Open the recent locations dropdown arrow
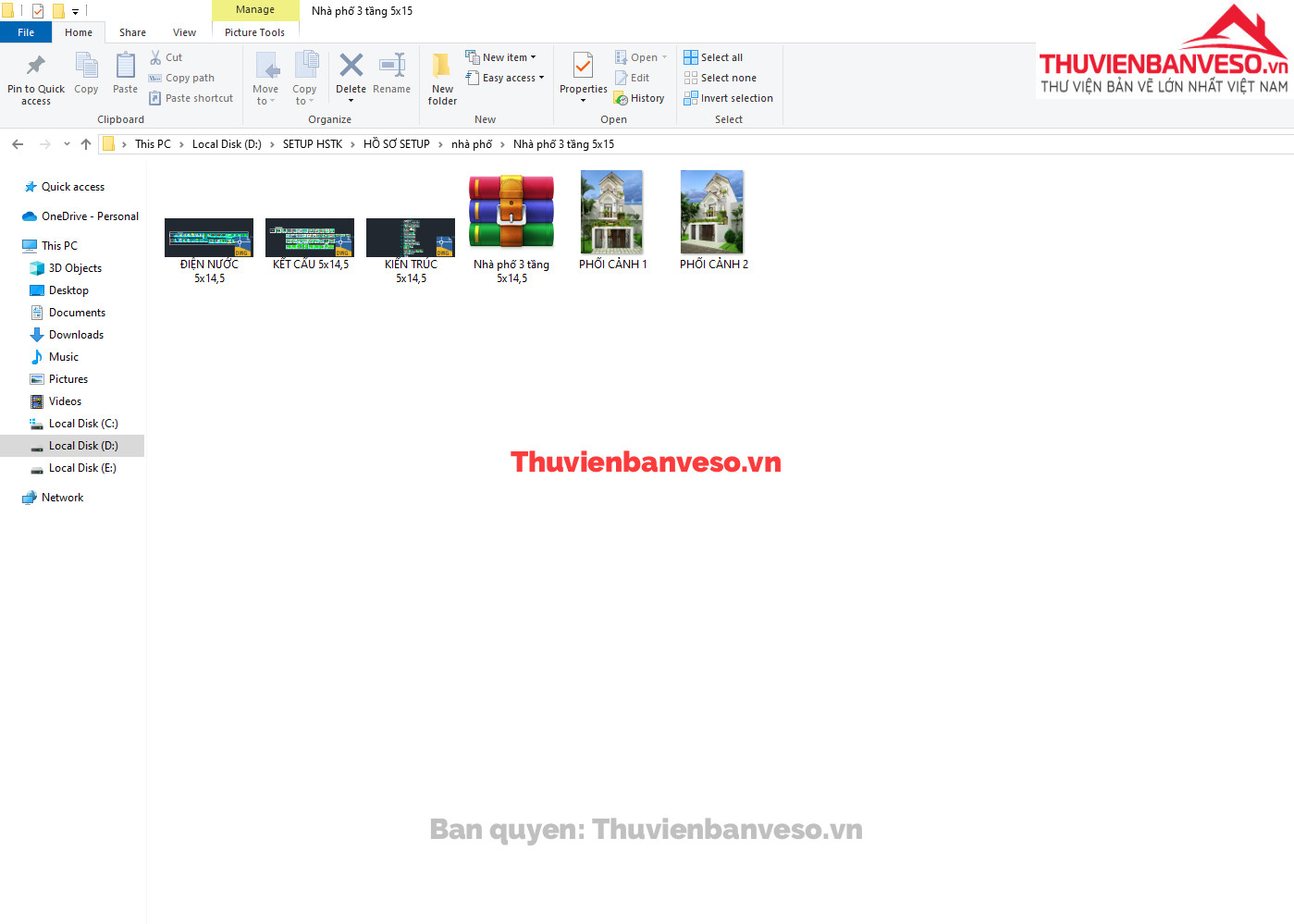The width and height of the screenshot is (1294, 924). (x=67, y=144)
